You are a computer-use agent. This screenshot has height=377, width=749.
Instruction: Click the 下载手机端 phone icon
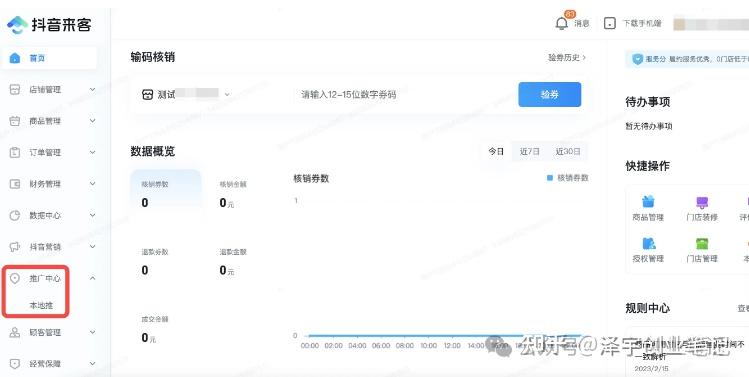(x=610, y=23)
